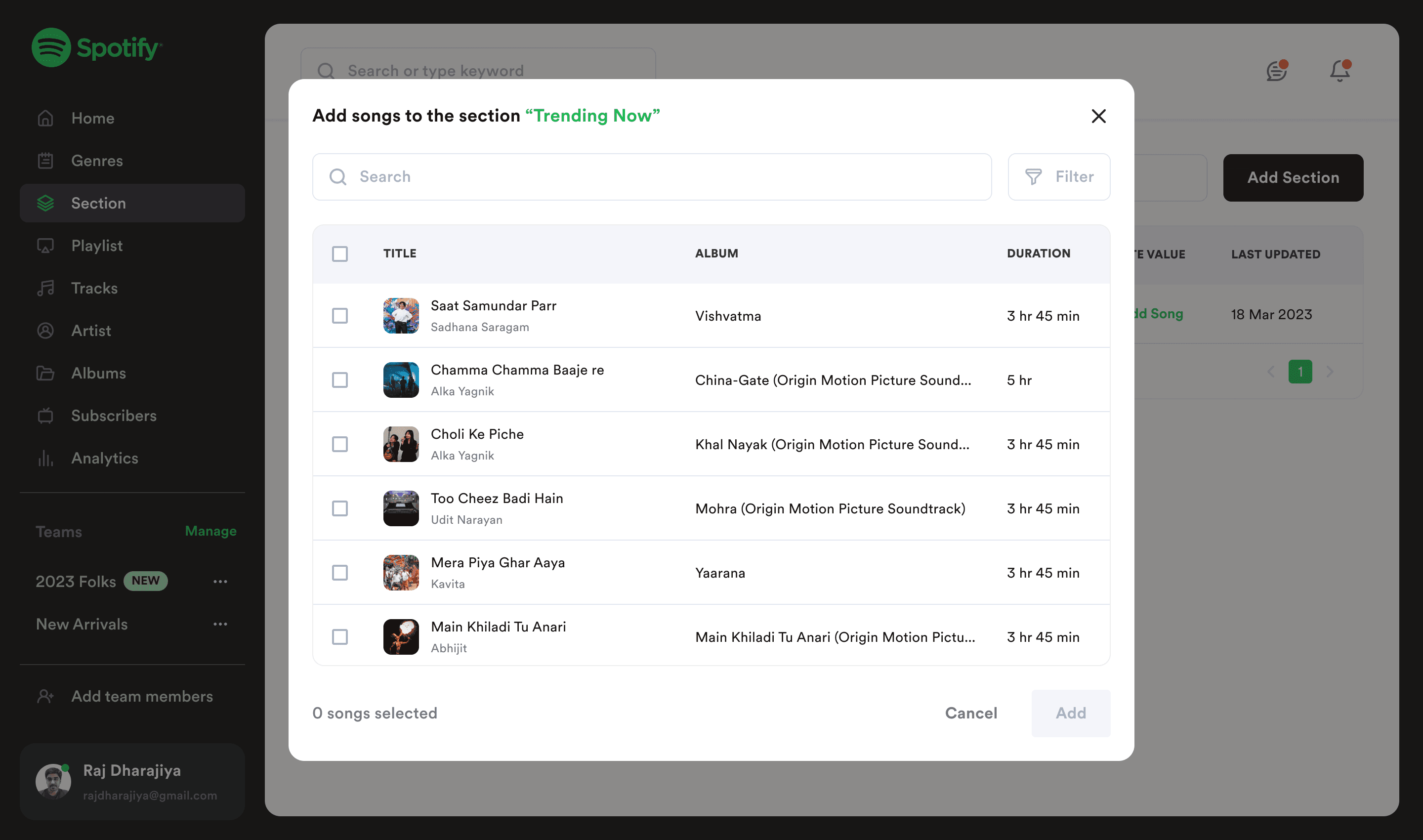Click Chamma Chamma Baaje re thumbnail
Screen dimensions: 1423x840
point(401,380)
